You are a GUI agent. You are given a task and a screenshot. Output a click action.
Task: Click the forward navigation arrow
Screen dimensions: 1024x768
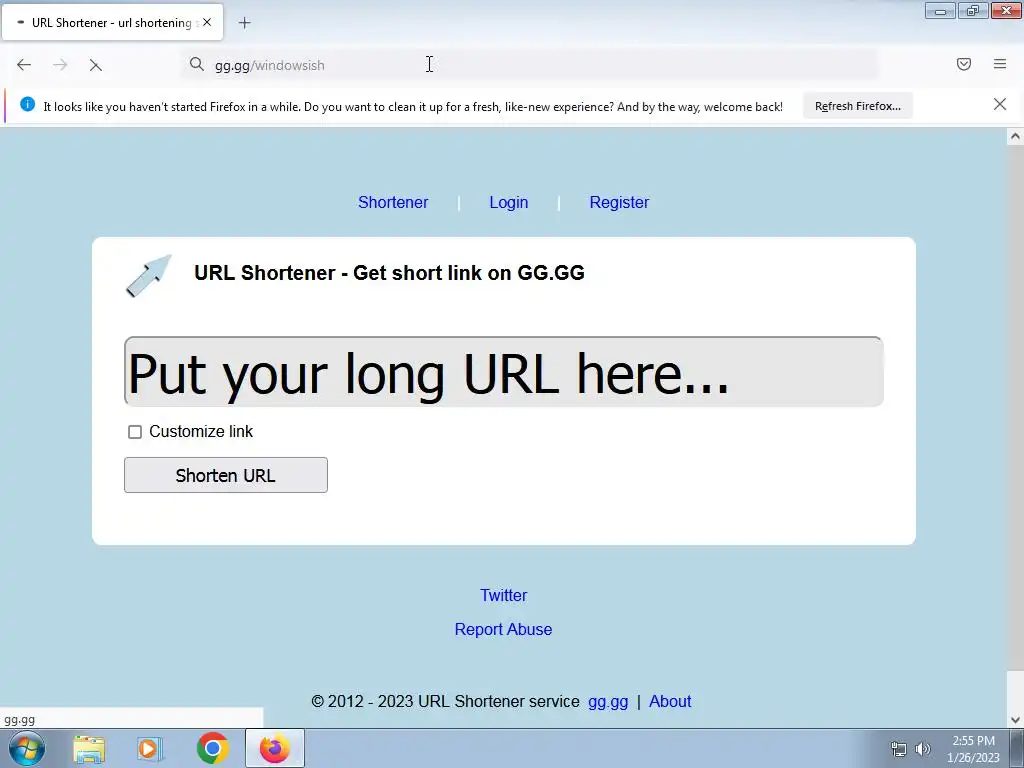60,65
